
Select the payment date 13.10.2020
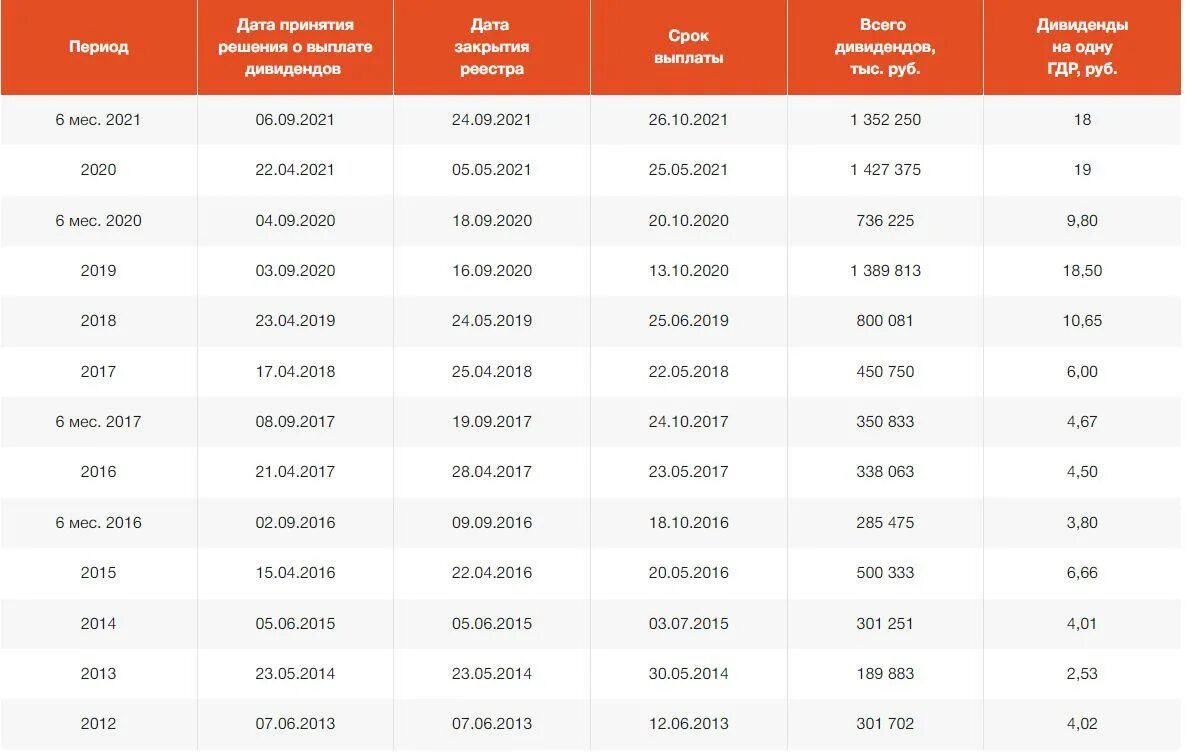tap(689, 272)
